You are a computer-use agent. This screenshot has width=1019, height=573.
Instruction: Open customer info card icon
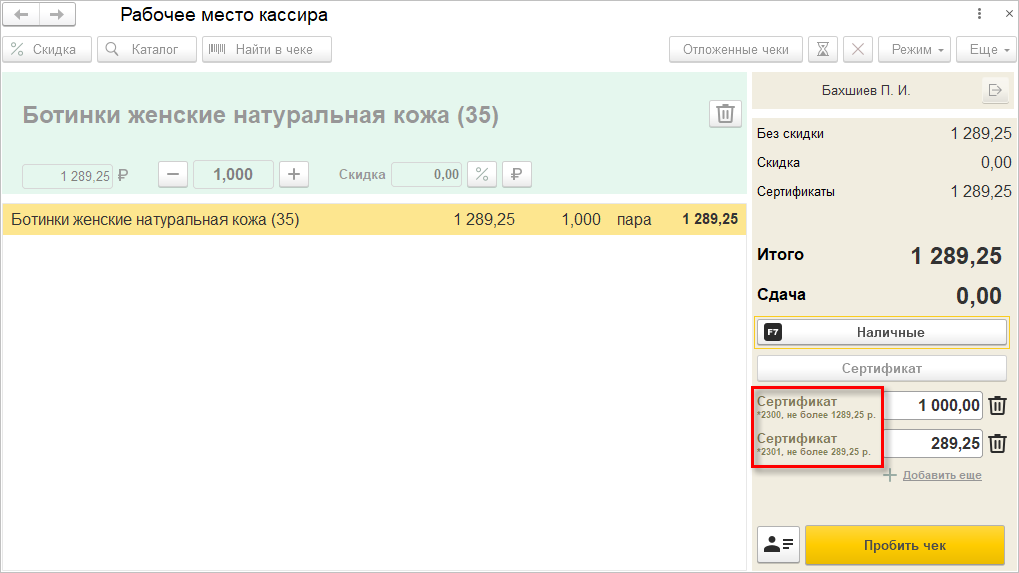(779, 544)
